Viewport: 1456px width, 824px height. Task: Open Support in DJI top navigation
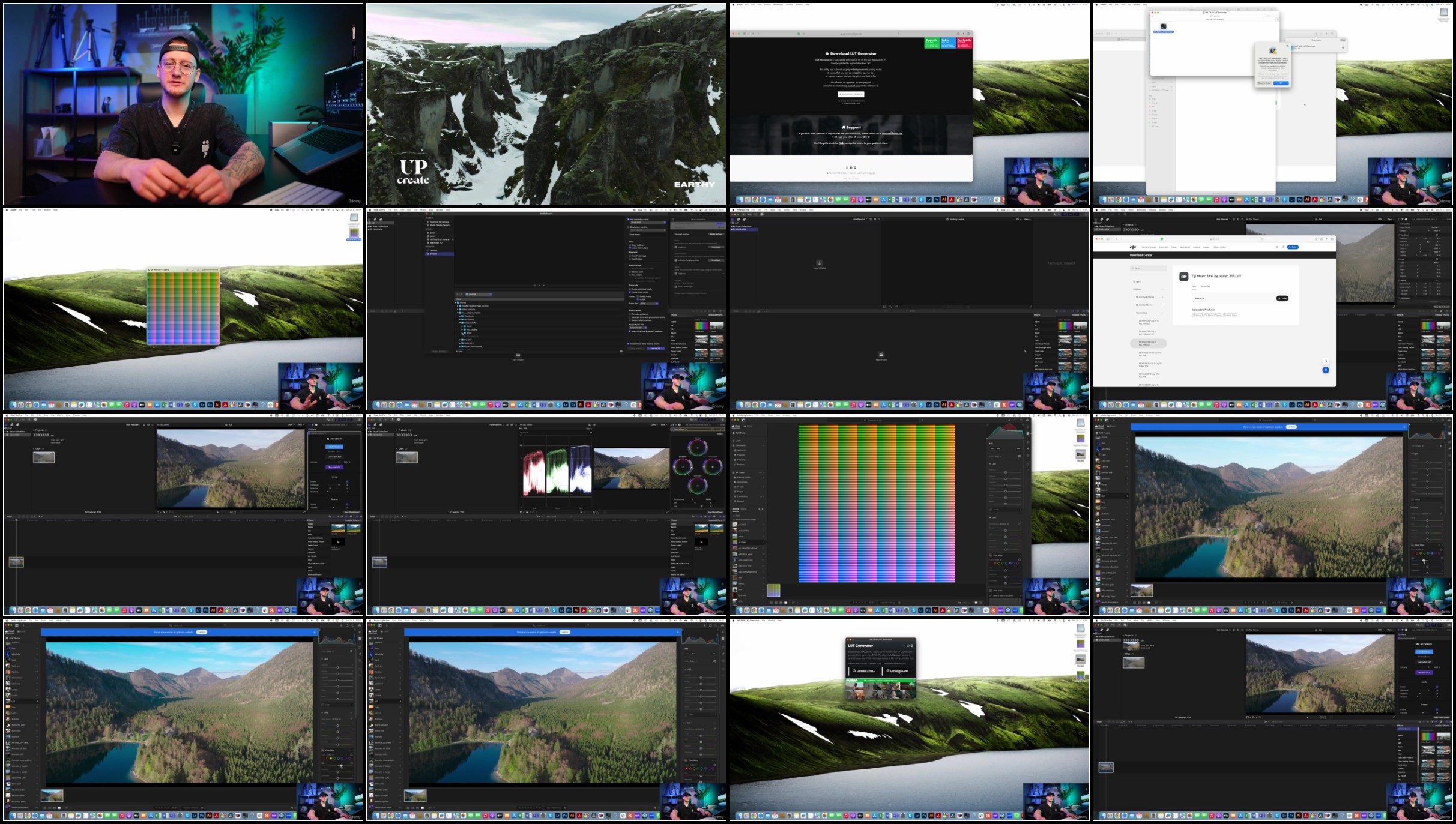1206,247
